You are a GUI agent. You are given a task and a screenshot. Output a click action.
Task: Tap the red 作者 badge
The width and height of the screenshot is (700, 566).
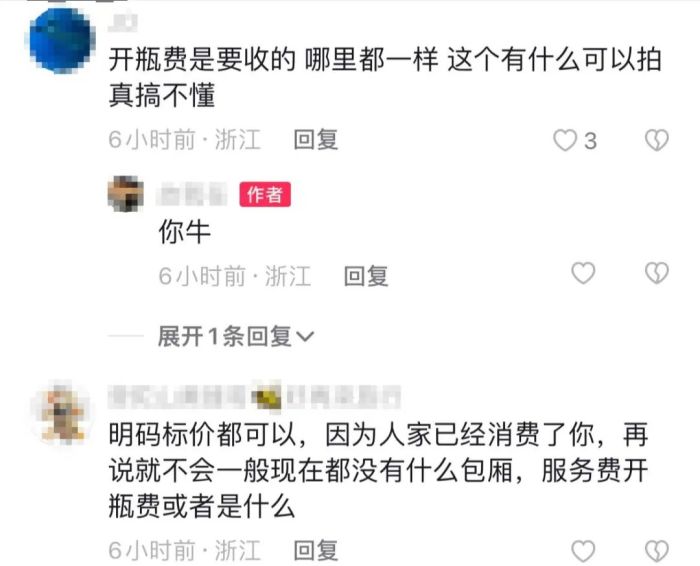[x=265, y=194]
